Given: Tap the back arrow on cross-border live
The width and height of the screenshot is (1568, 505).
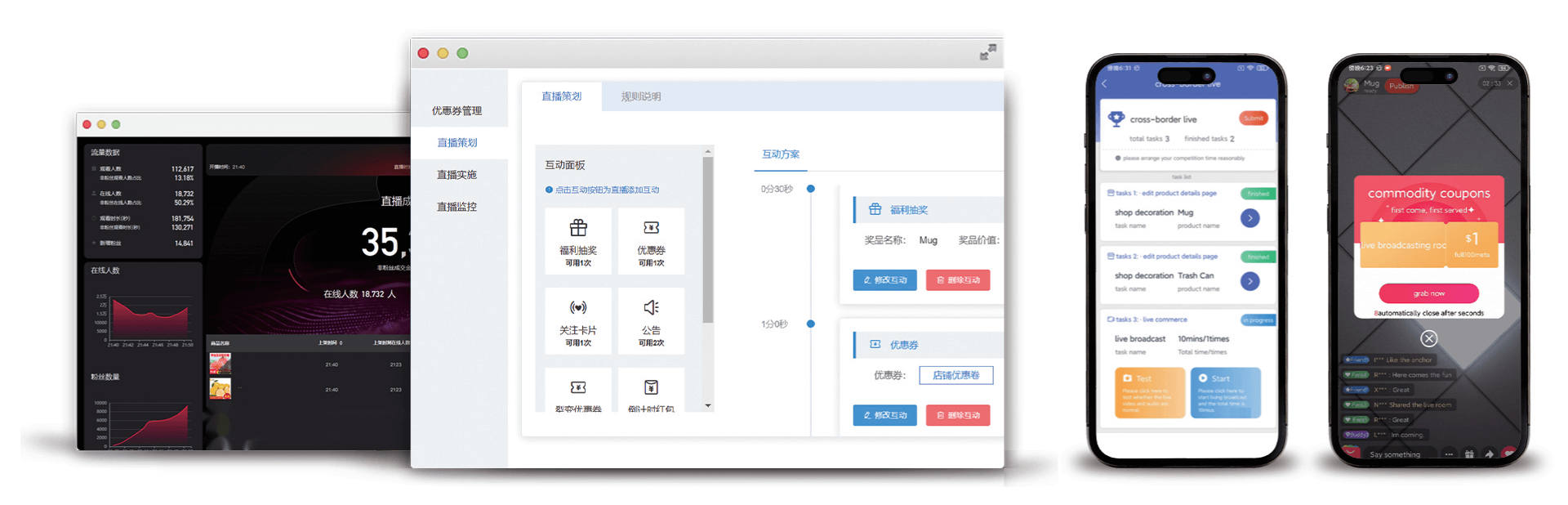Looking at the screenshot, I should [x=1105, y=84].
